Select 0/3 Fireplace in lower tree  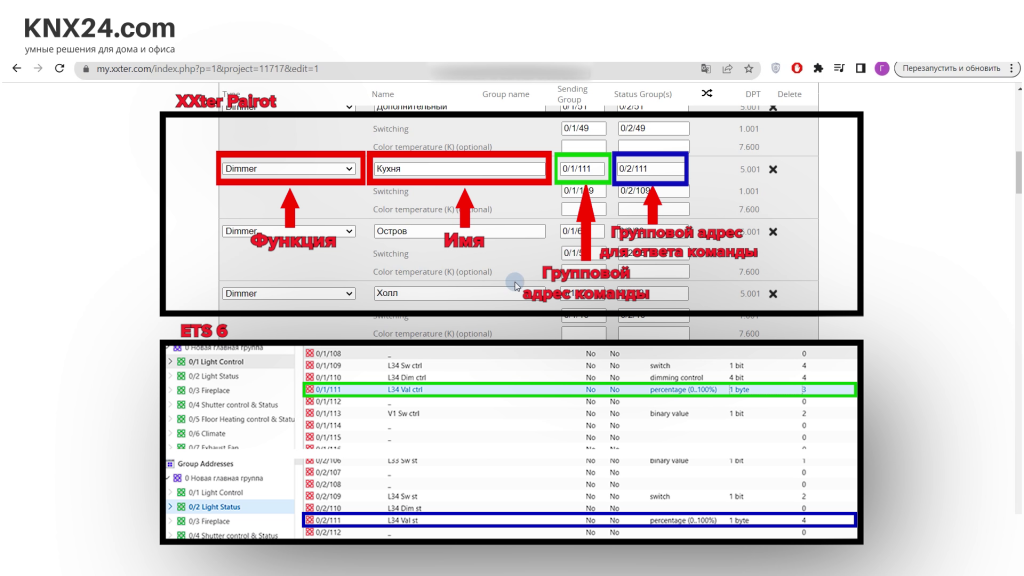pos(209,521)
